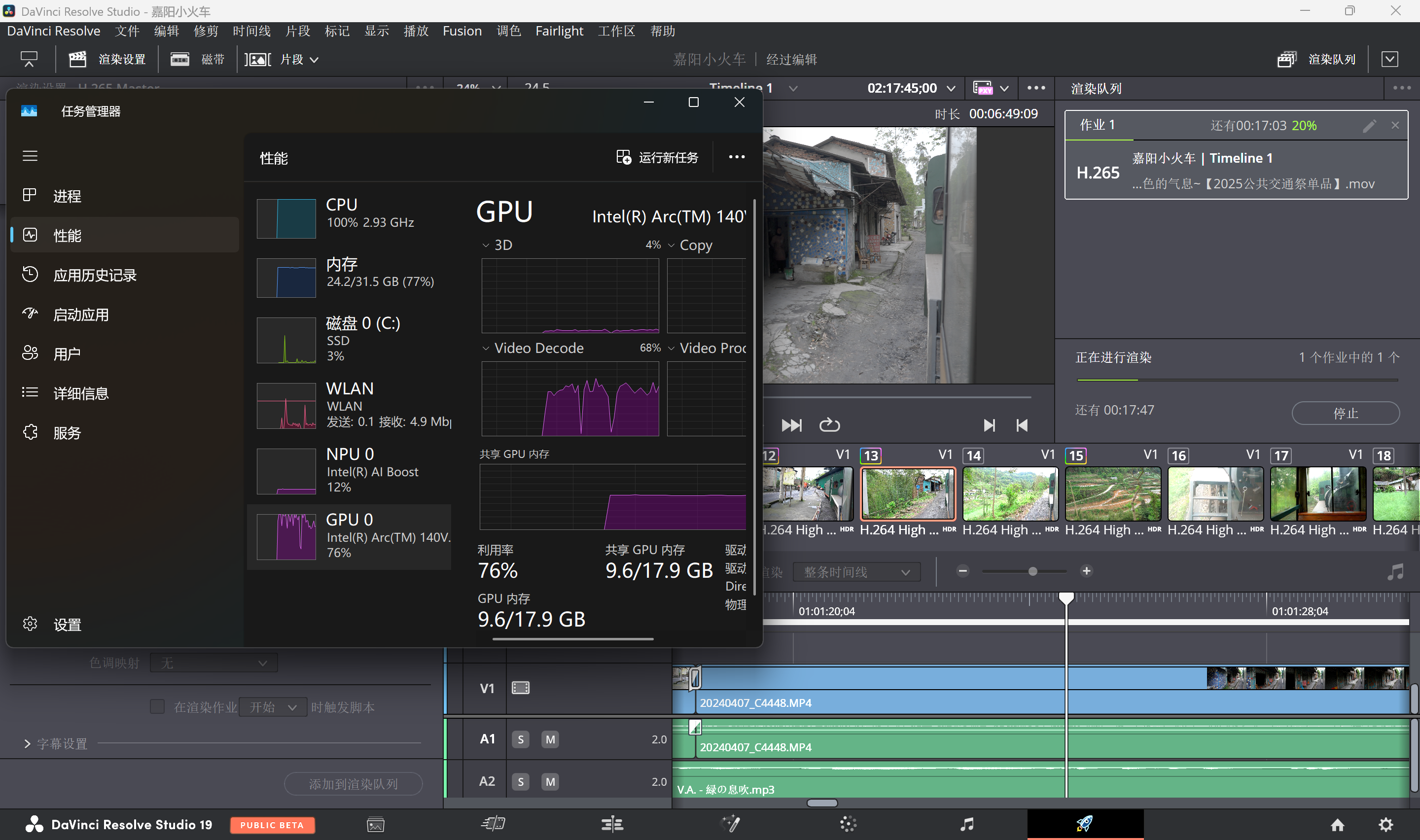Open the 片段 dropdown in toolbar
Screen dimensions: 1420x840
pos(283,60)
